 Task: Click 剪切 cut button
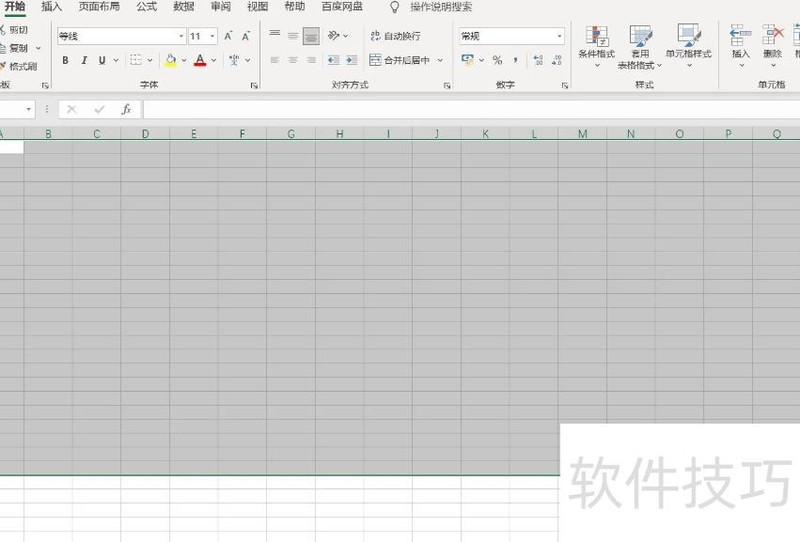(x=14, y=30)
